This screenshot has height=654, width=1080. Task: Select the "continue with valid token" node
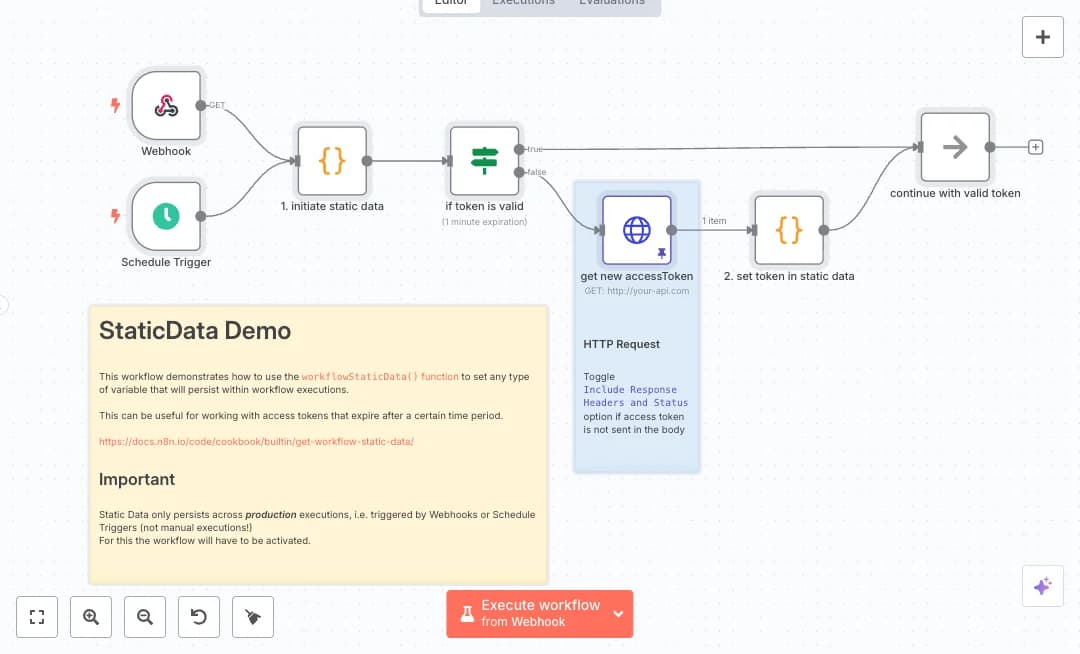tap(954, 146)
